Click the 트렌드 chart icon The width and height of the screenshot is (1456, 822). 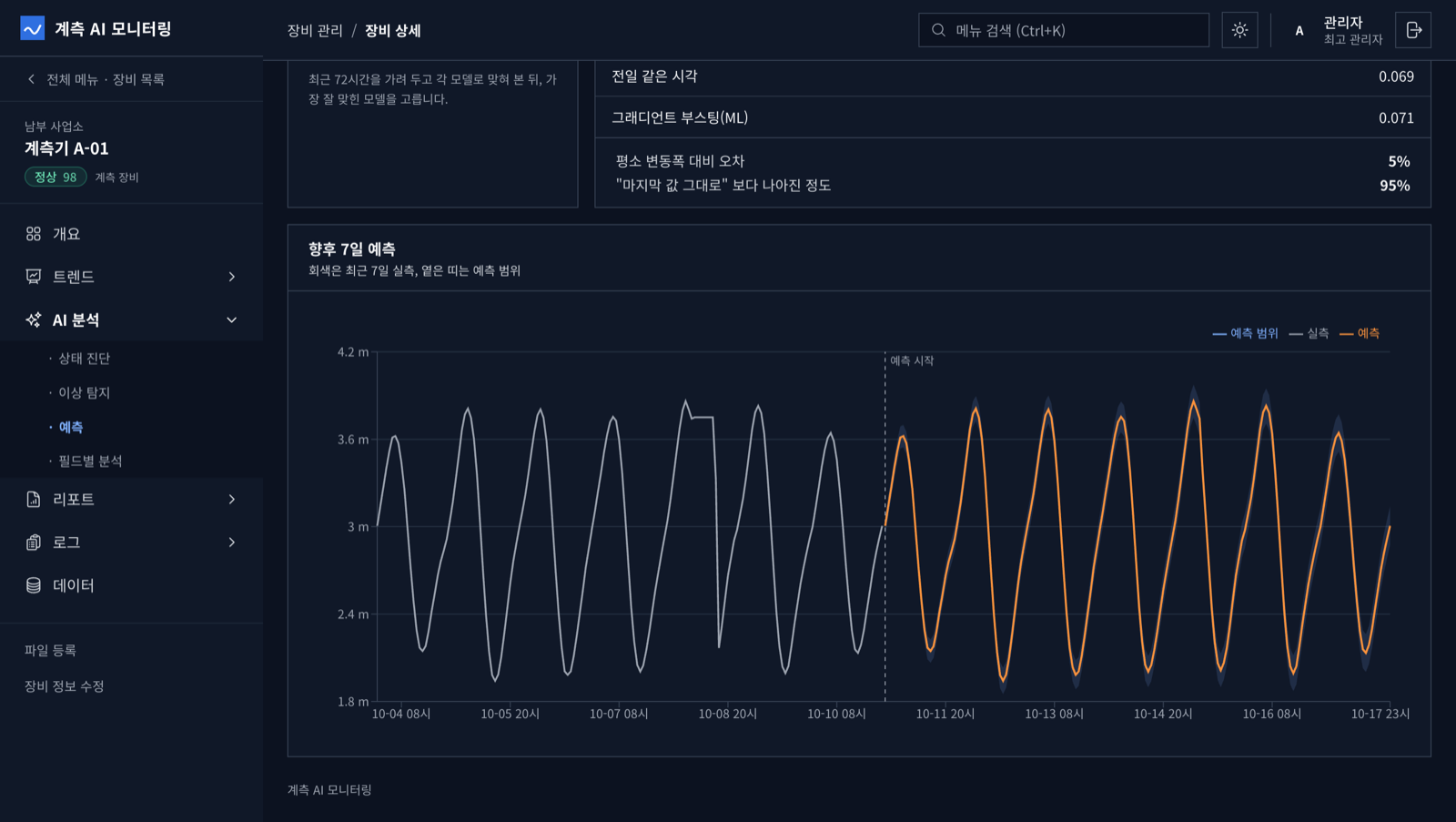(x=34, y=277)
